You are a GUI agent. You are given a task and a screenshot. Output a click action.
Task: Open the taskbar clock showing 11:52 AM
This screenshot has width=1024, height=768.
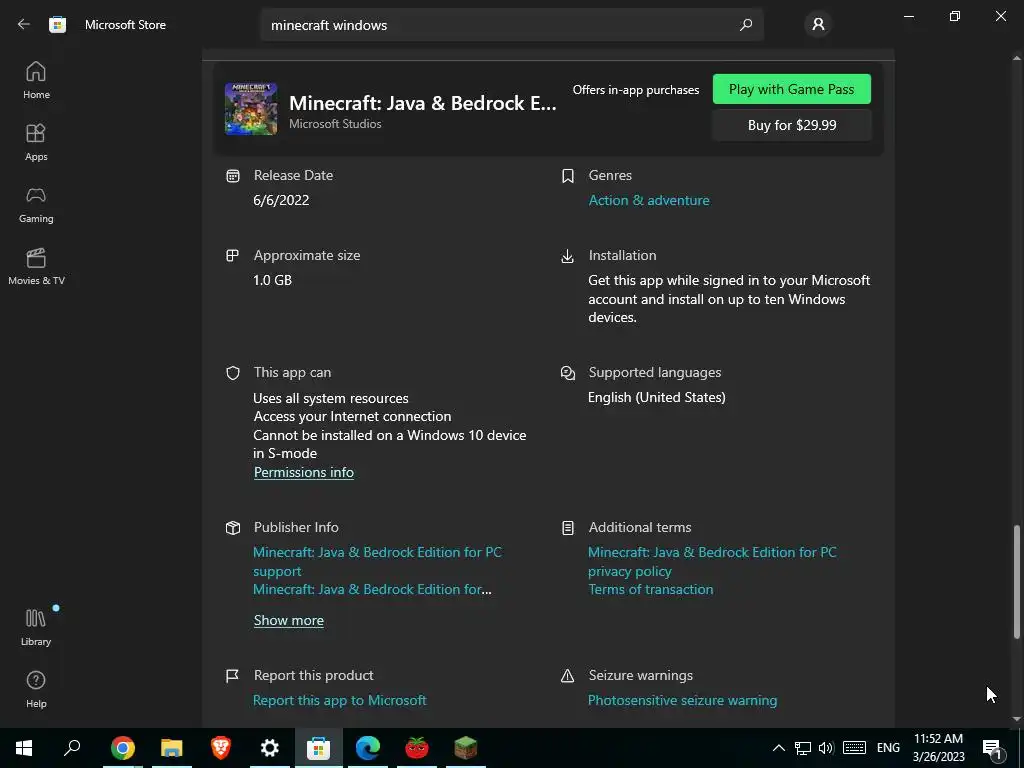[938, 748]
